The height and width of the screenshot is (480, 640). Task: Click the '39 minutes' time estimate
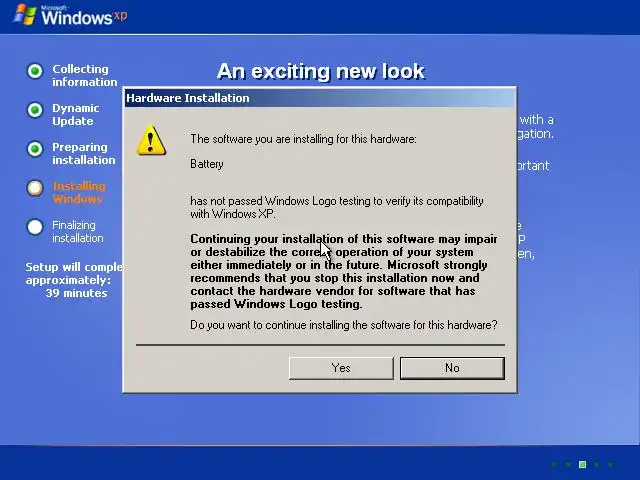coord(76,293)
